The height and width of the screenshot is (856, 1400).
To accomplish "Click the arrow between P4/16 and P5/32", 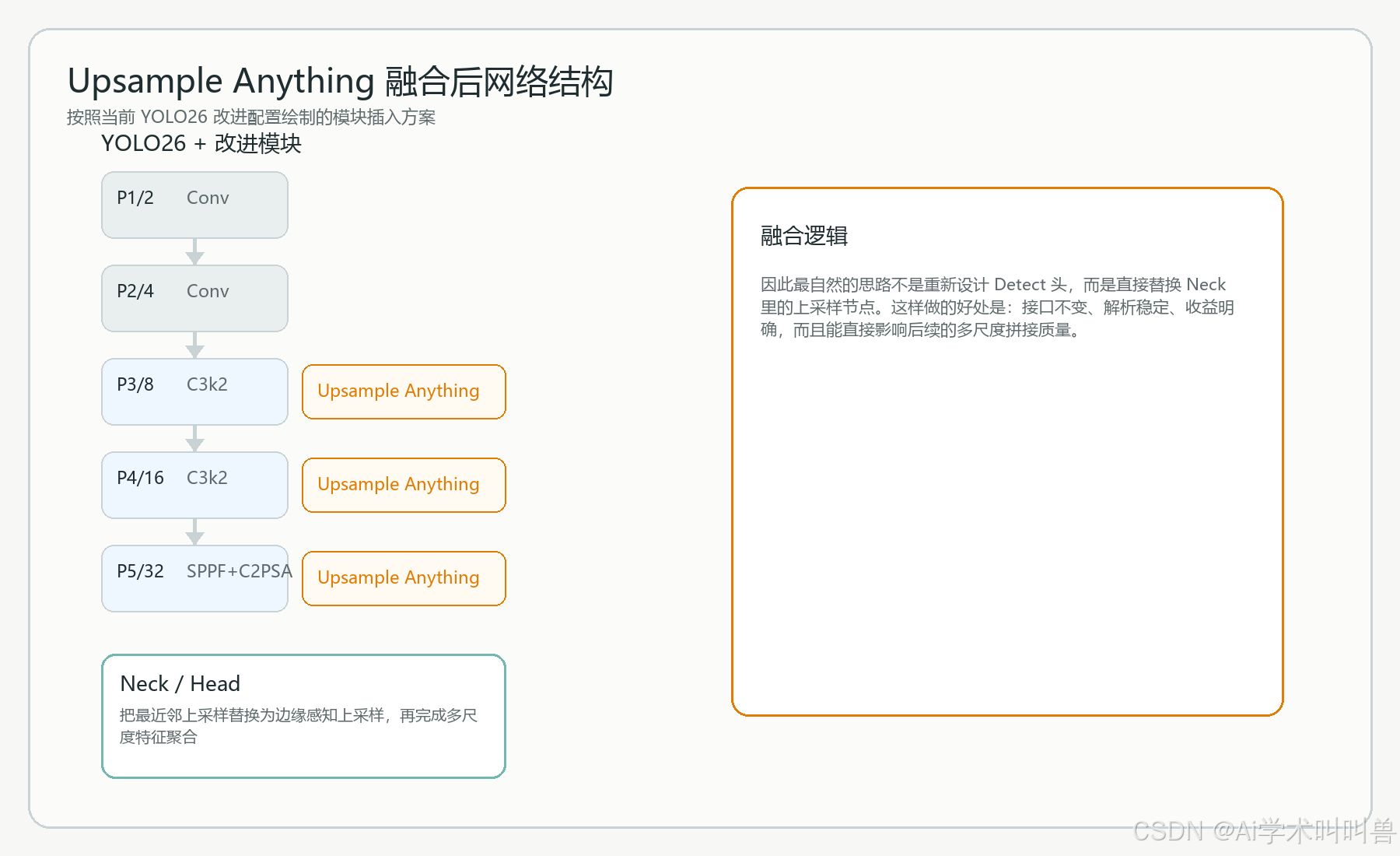I will coord(194,532).
